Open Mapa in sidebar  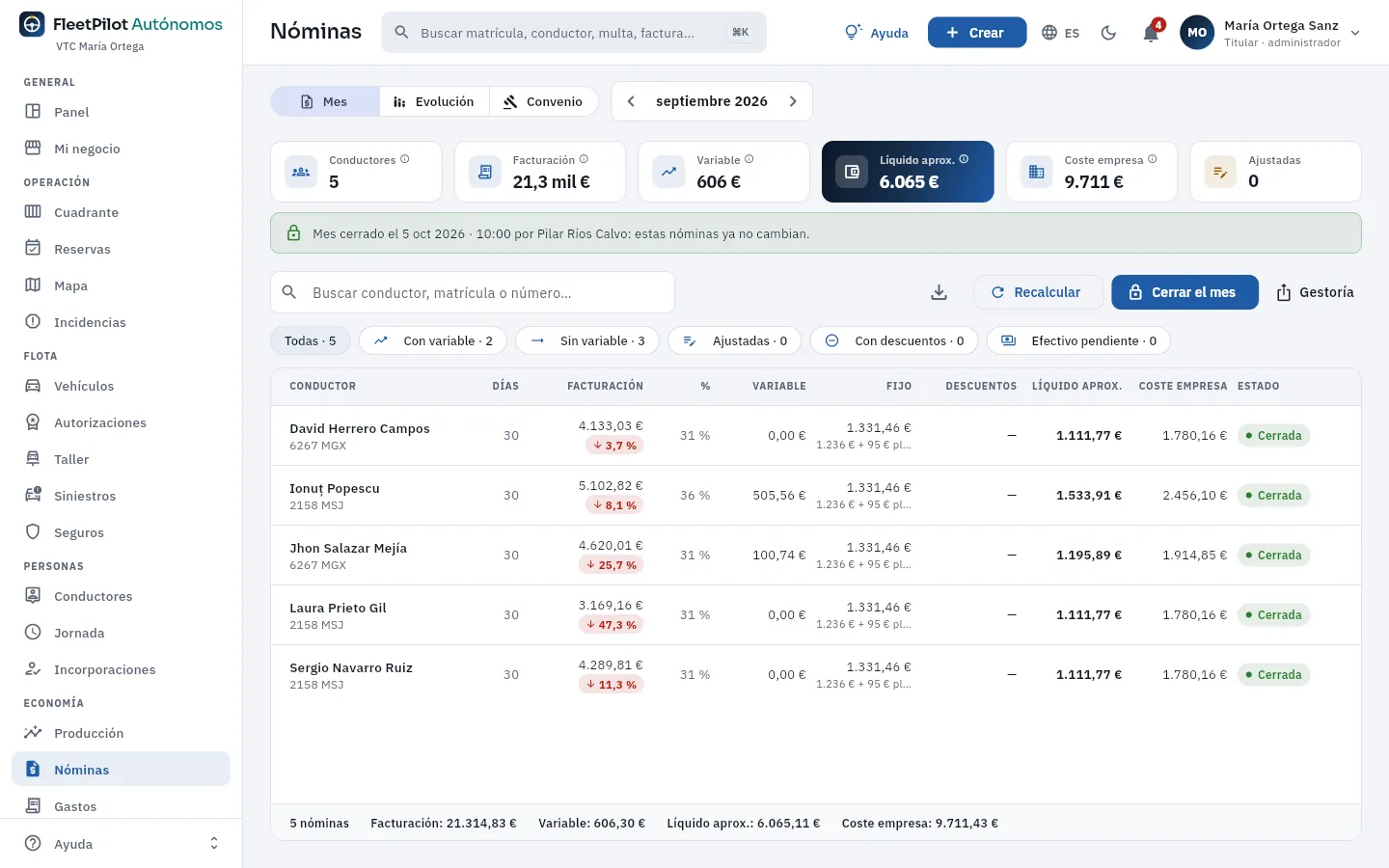[x=121, y=285]
